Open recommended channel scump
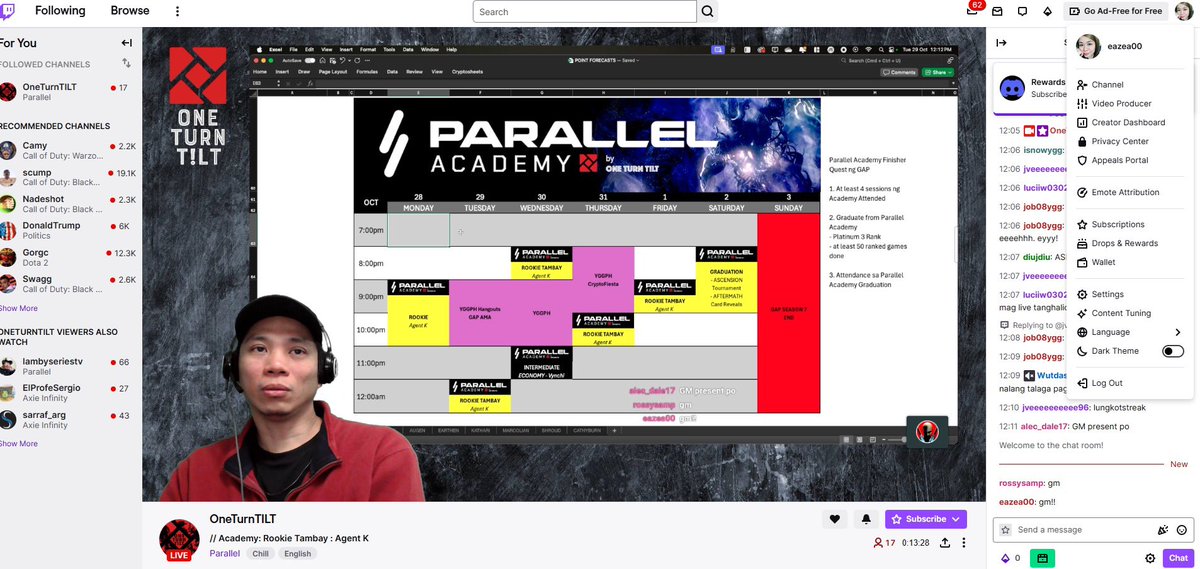 tap(66, 178)
